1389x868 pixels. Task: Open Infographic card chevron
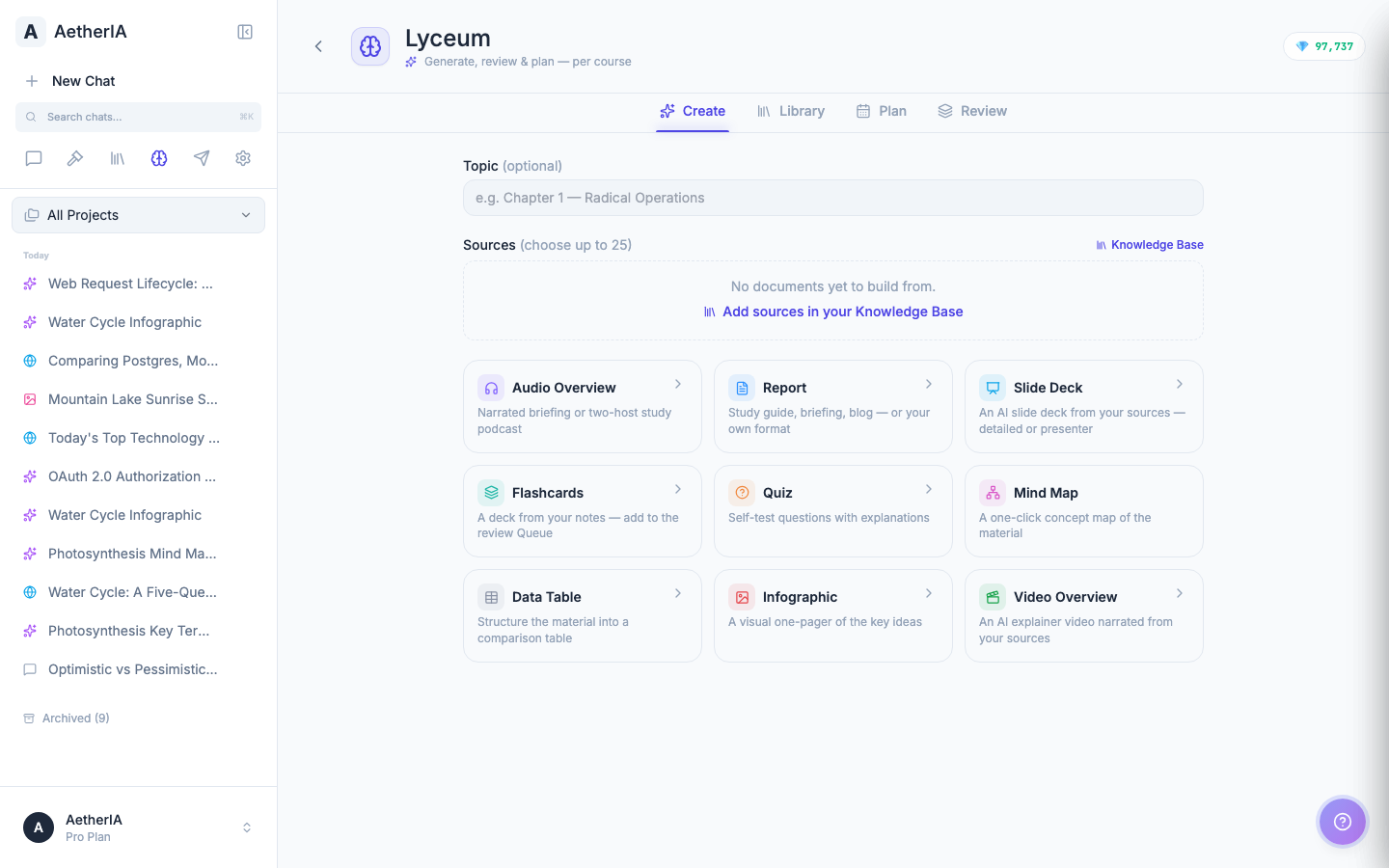tap(929, 593)
